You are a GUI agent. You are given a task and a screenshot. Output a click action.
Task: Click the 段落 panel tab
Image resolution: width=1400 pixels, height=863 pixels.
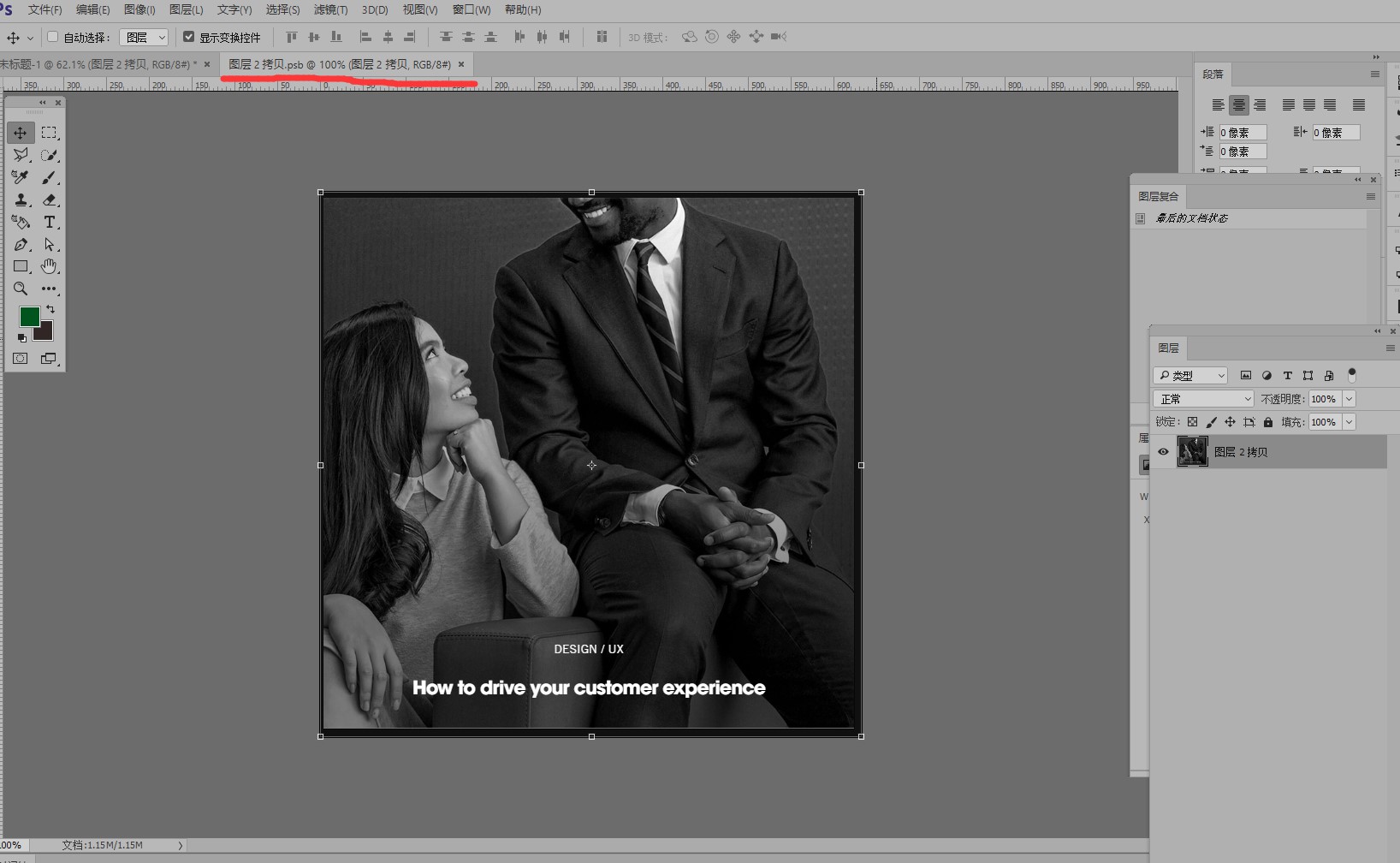click(x=1213, y=74)
